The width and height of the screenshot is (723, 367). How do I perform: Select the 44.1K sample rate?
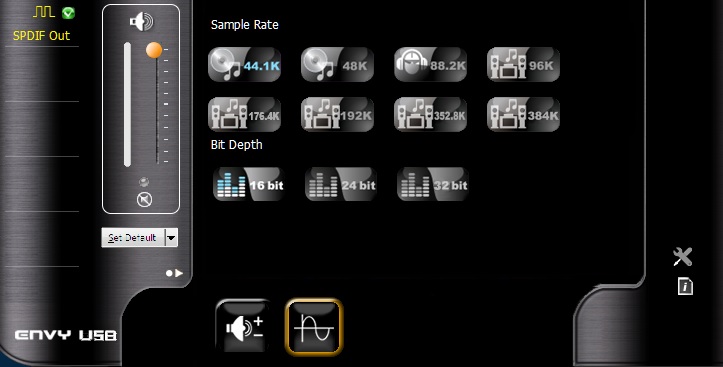click(x=244, y=65)
